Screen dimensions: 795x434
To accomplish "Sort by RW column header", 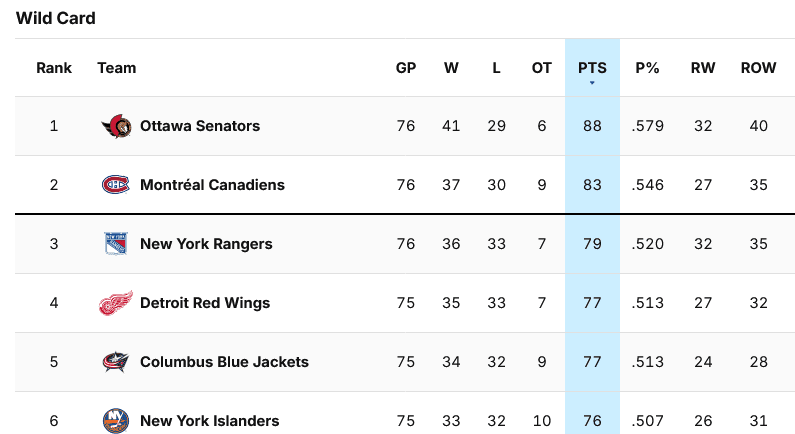I will point(703,68).
